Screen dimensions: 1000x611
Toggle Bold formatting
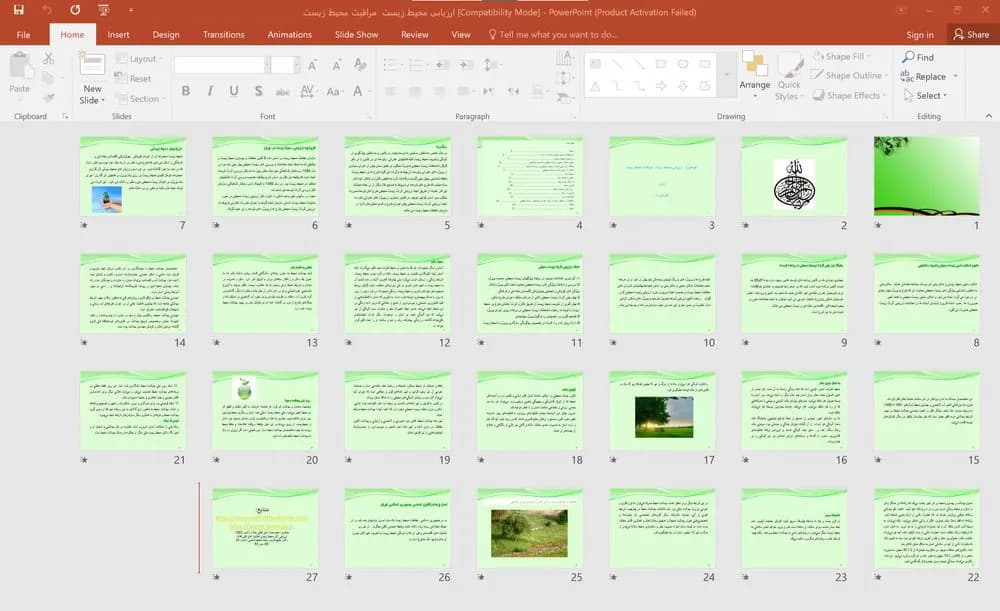coord(186,91)
